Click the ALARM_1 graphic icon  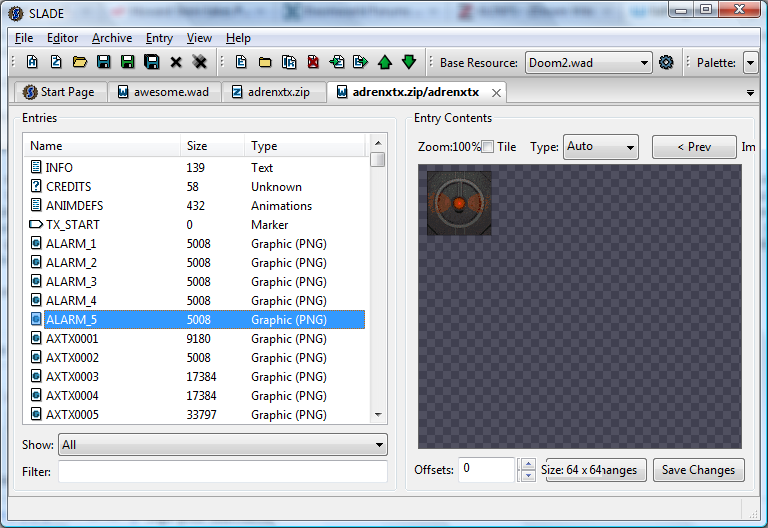tap(36, 243)
